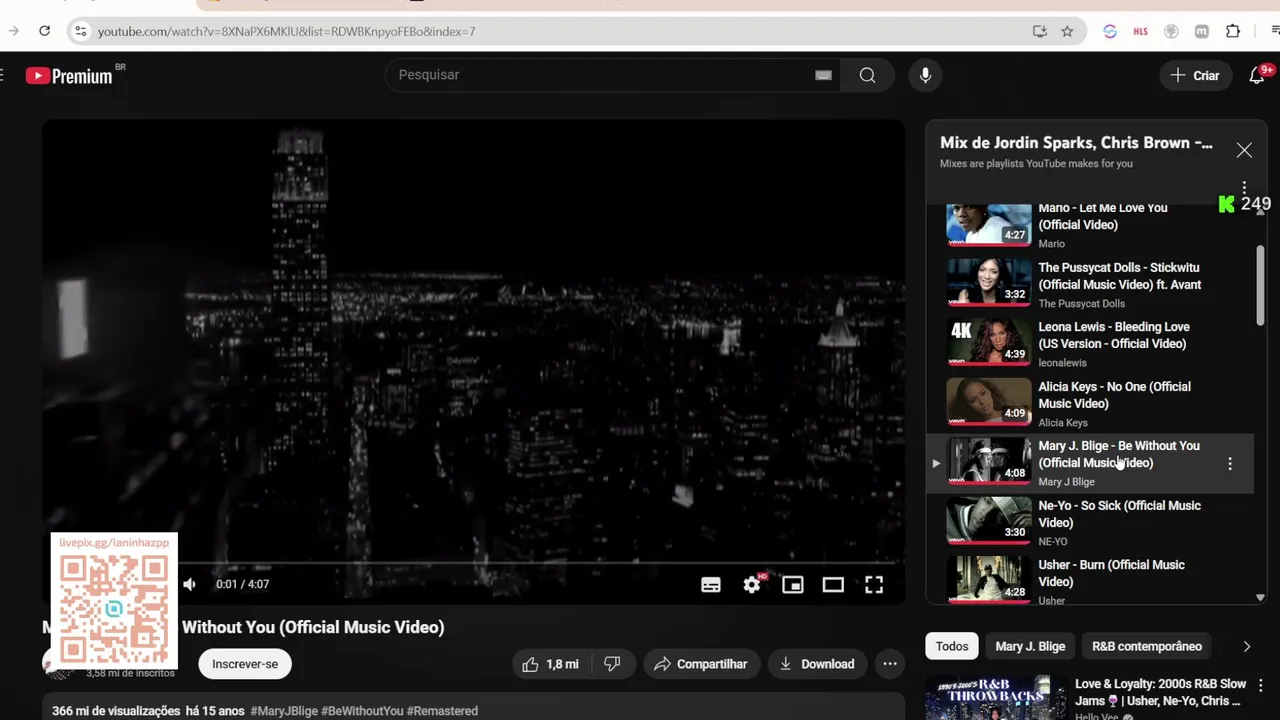
Task: Click Inscrever-se subscribe button
Action: pos(245,664)
